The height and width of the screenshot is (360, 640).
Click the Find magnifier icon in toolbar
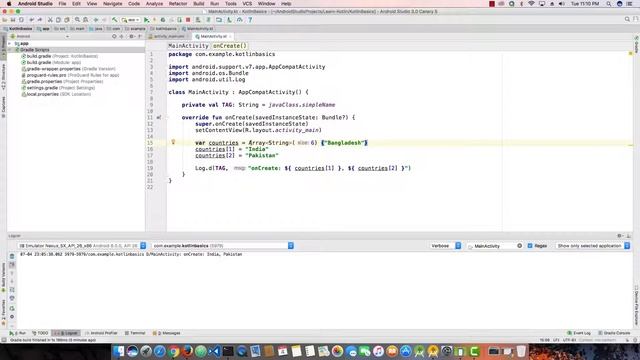coord(77,20)
